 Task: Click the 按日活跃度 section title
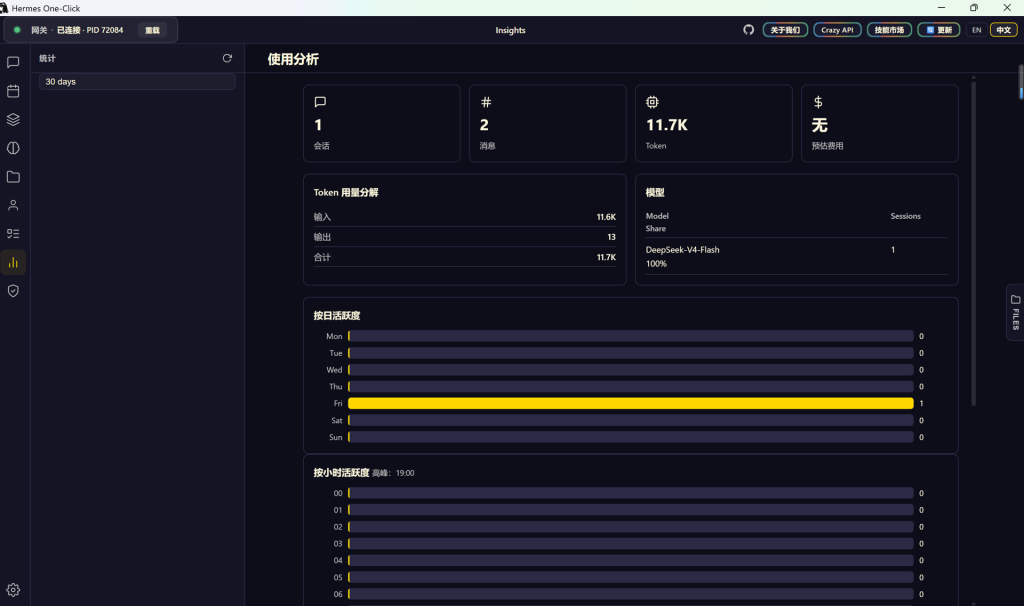337,315
